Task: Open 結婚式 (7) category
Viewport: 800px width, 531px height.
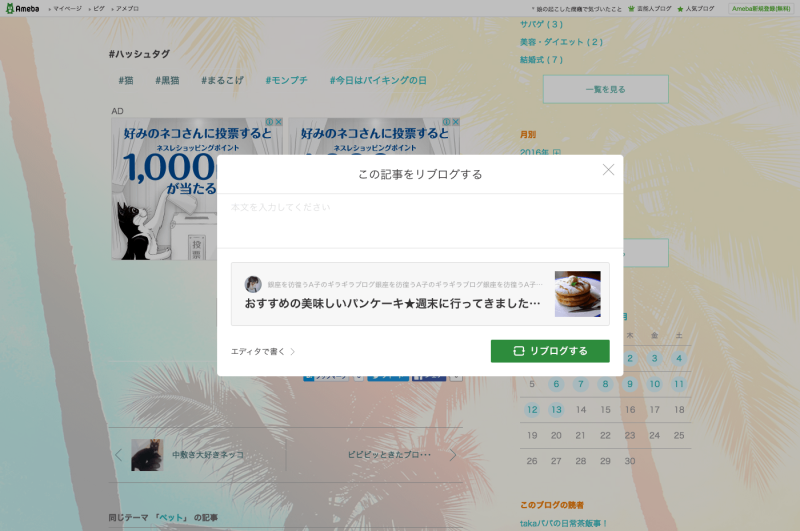Action: point(541,60)
